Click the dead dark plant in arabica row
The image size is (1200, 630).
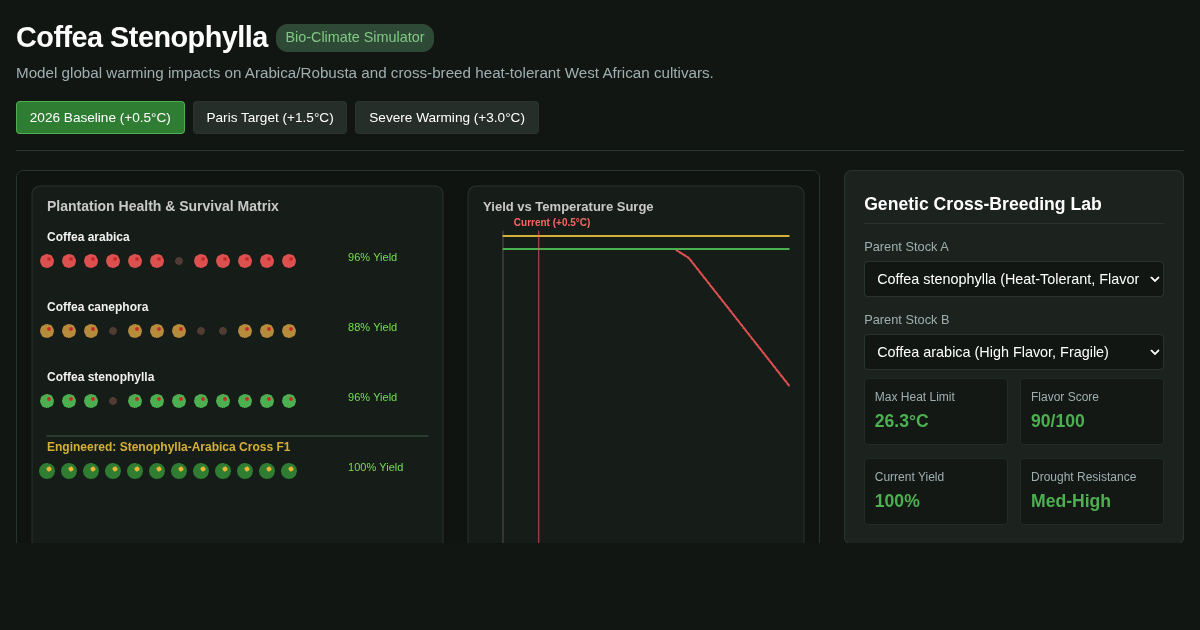179,261
